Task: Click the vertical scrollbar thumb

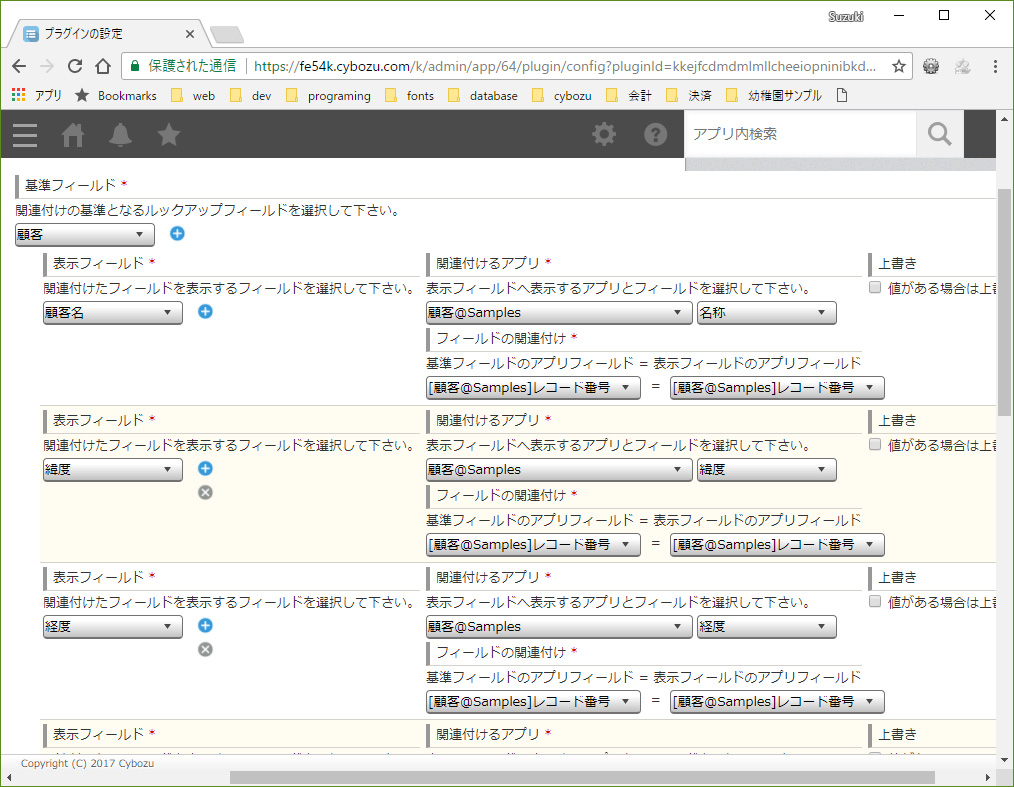Action: [1004, 302]
